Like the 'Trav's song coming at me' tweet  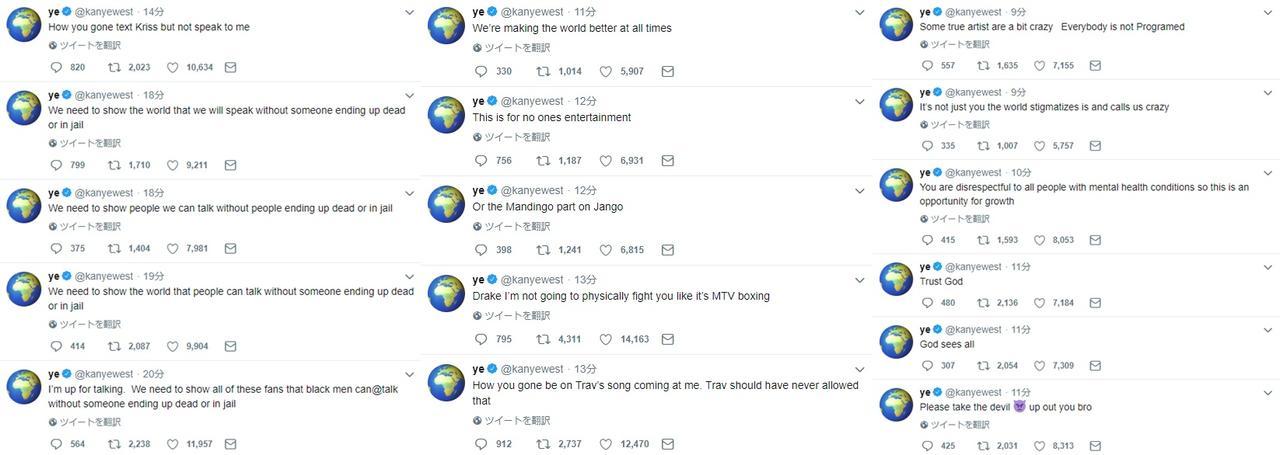click(x=606, y=444)
